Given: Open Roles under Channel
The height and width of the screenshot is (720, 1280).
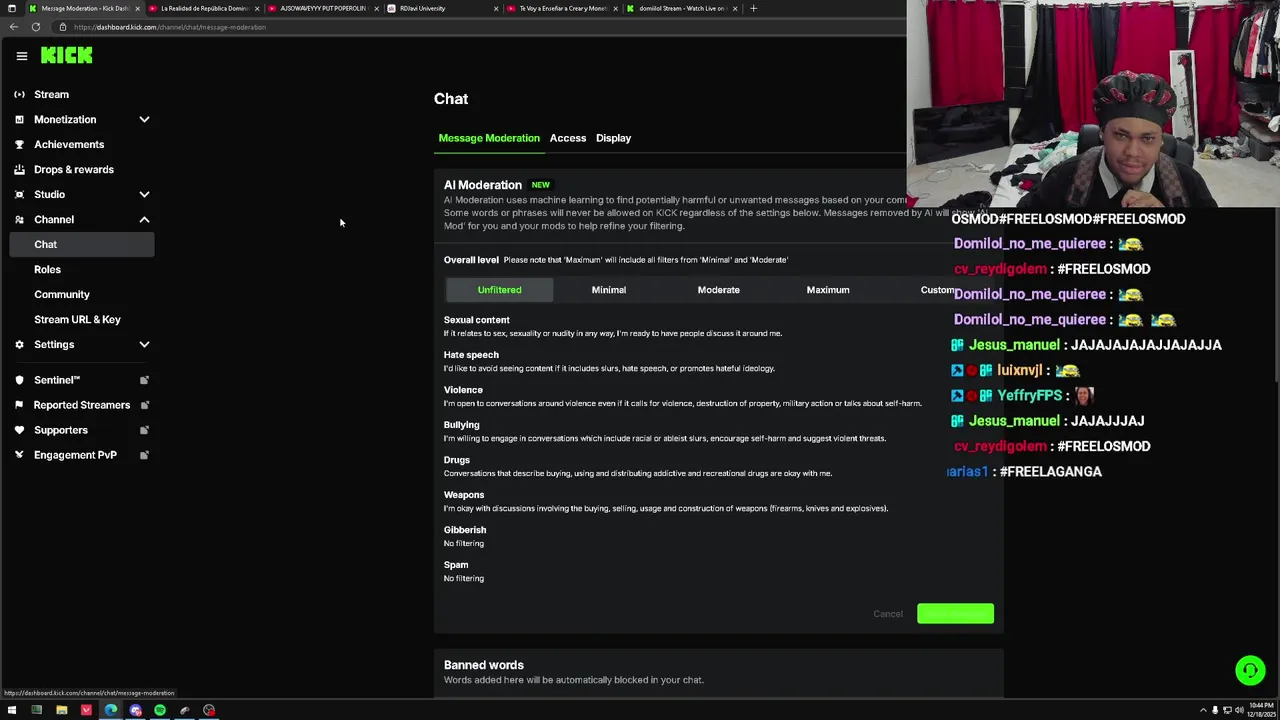Looking at the screenshot, I should coord(47,269).
